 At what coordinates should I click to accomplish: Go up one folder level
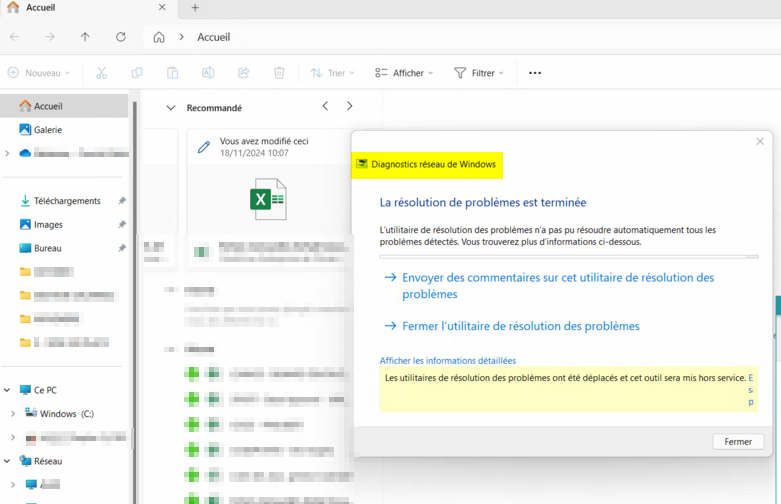pyautogui.click(x=85, y=37)
